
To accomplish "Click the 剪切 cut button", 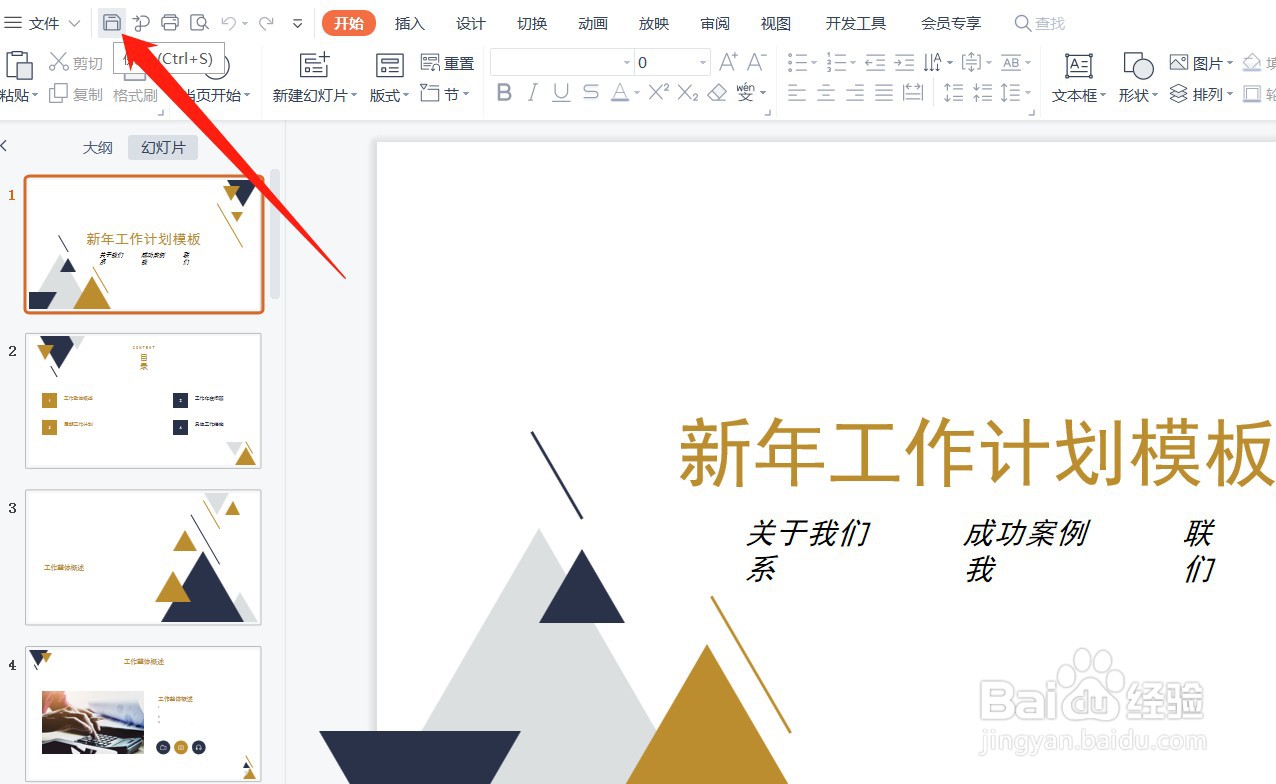I will coord(77,63).
